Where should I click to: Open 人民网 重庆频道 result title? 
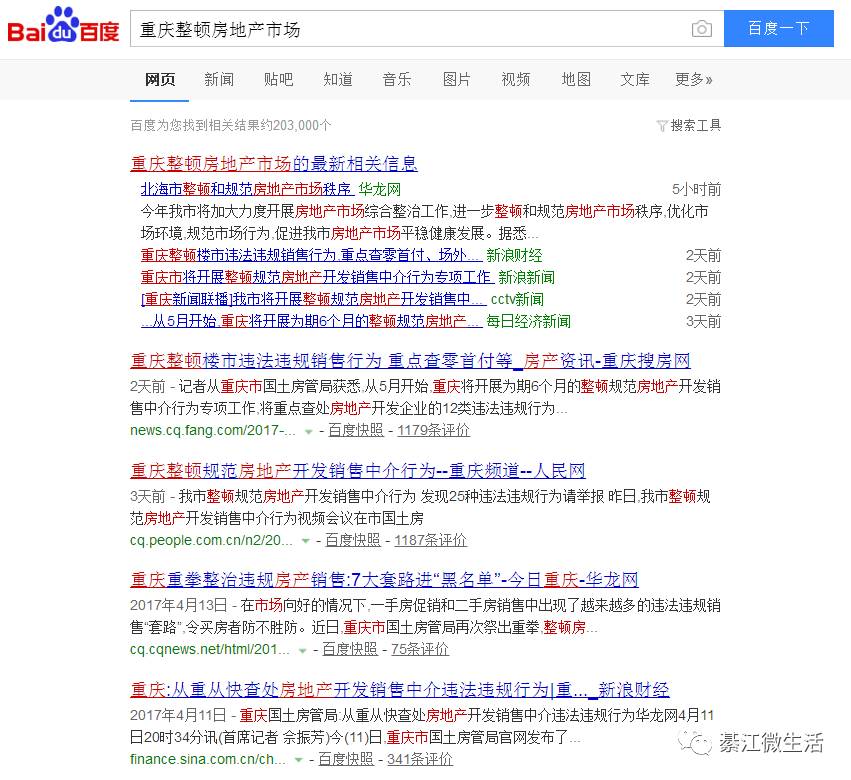358,471
